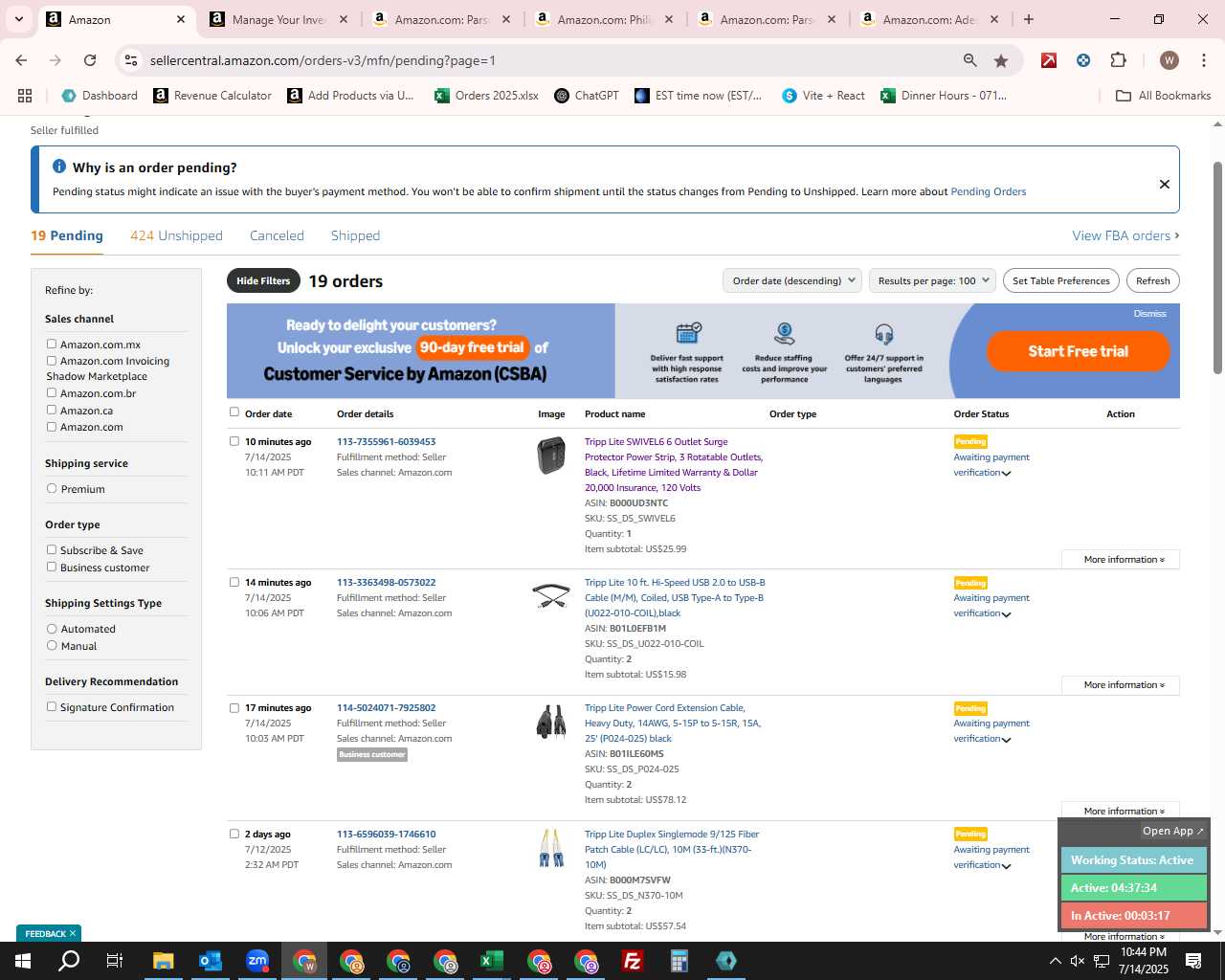Viewport: 1225px width, 980px height.
Task: Expand More information for order 113-3363498-0573022
Action: (1121, 684)
